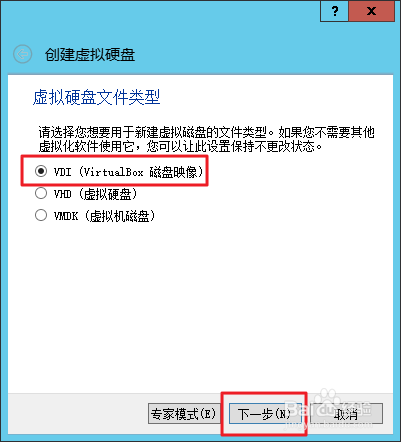Close the dialog with the X button
The width and height of the screenshot is (401, 442).
(371, 11)
